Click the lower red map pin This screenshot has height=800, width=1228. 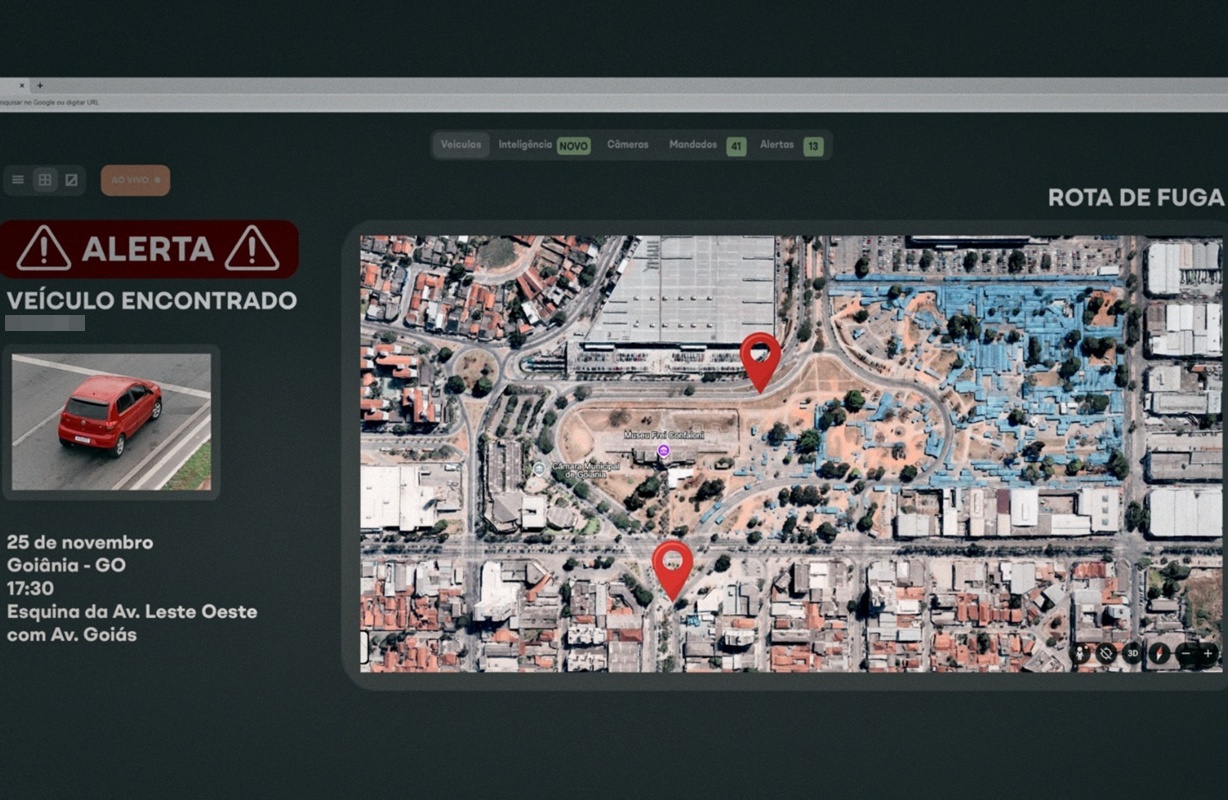coord(673,568)
